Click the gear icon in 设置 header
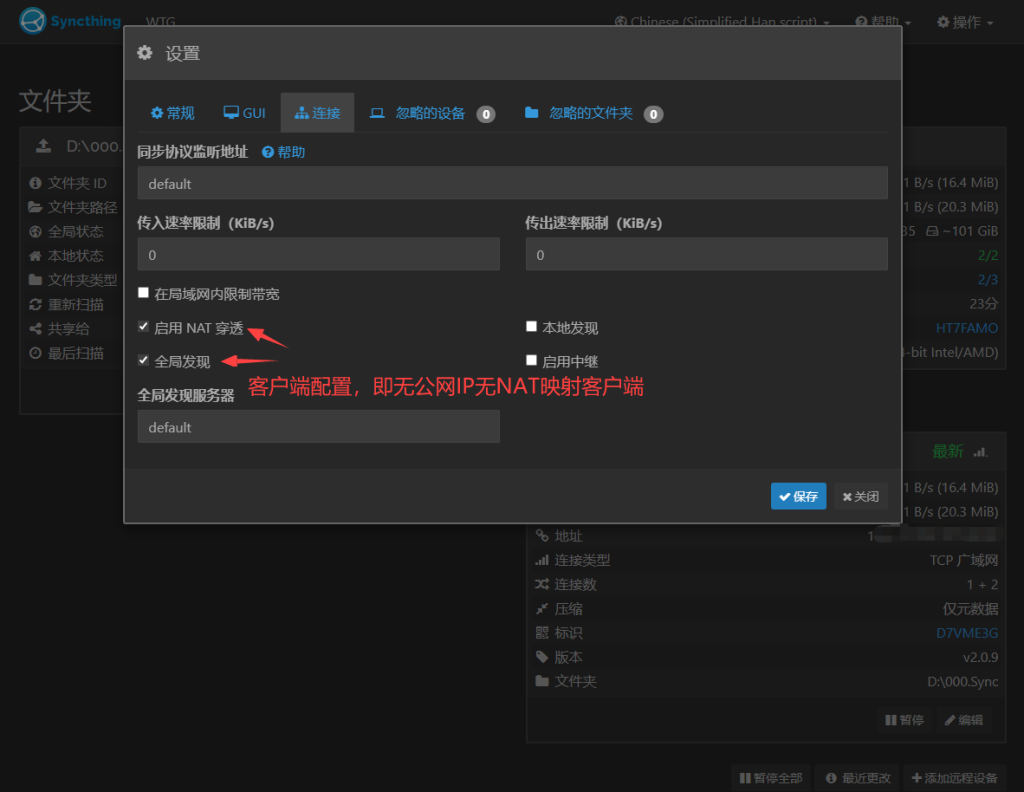This screenshot has width=1024, height=792. [145, 53]
